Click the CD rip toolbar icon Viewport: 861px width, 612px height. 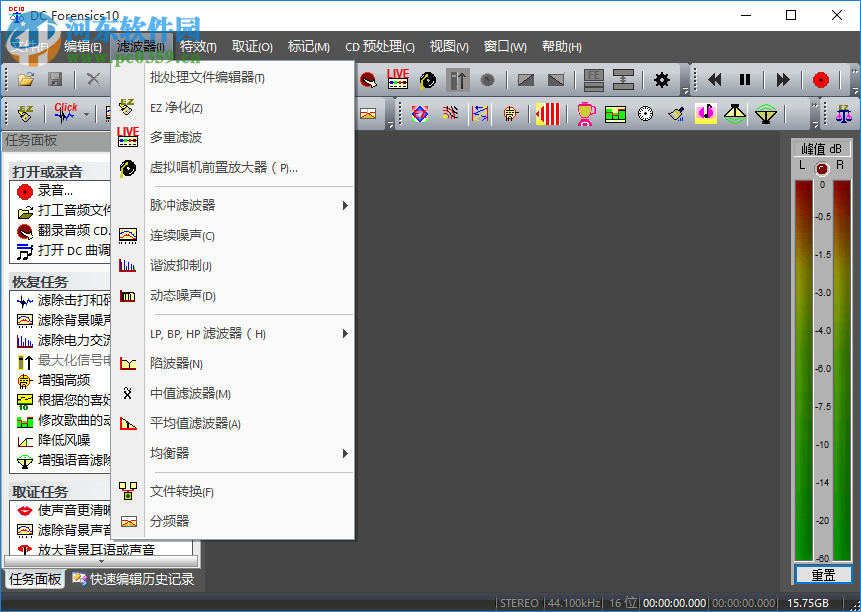368,80
